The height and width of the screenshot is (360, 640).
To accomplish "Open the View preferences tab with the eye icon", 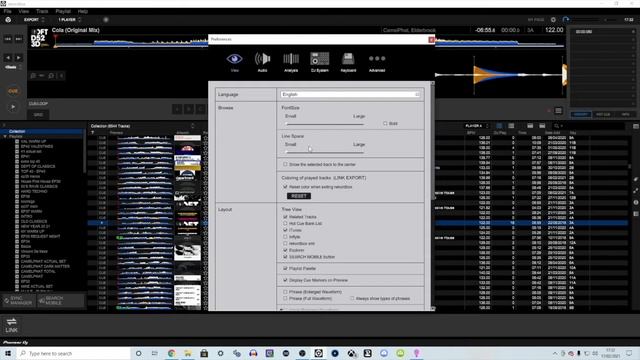I will coord(234,62).
